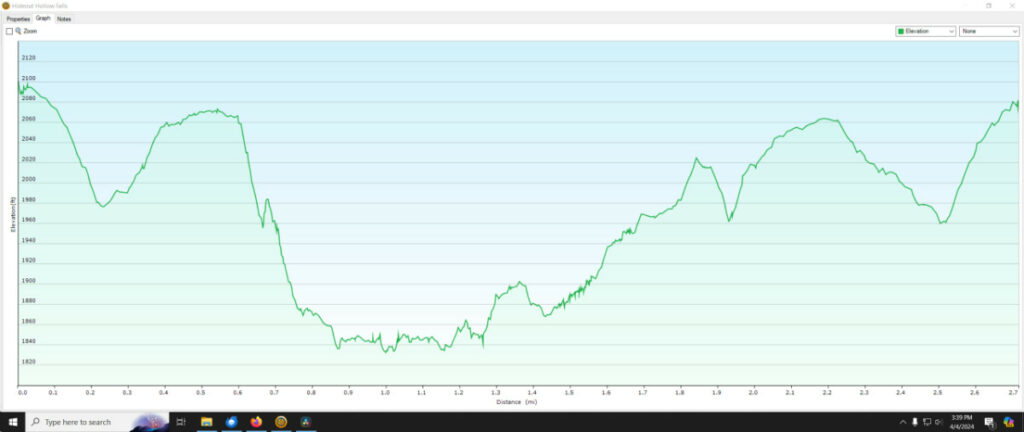Viewport: 1024px width, 432px height.
Task: Open the notification center icon
Action: [989, 422]
